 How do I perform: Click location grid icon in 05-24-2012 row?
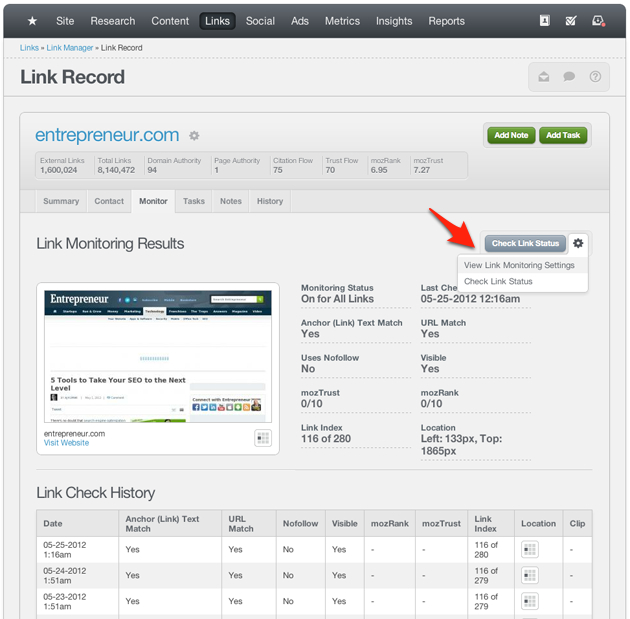point(530,576)
